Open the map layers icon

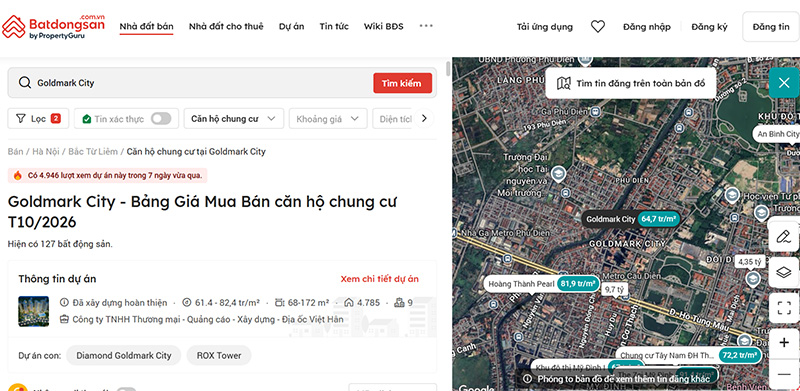(x=783, y=272)
